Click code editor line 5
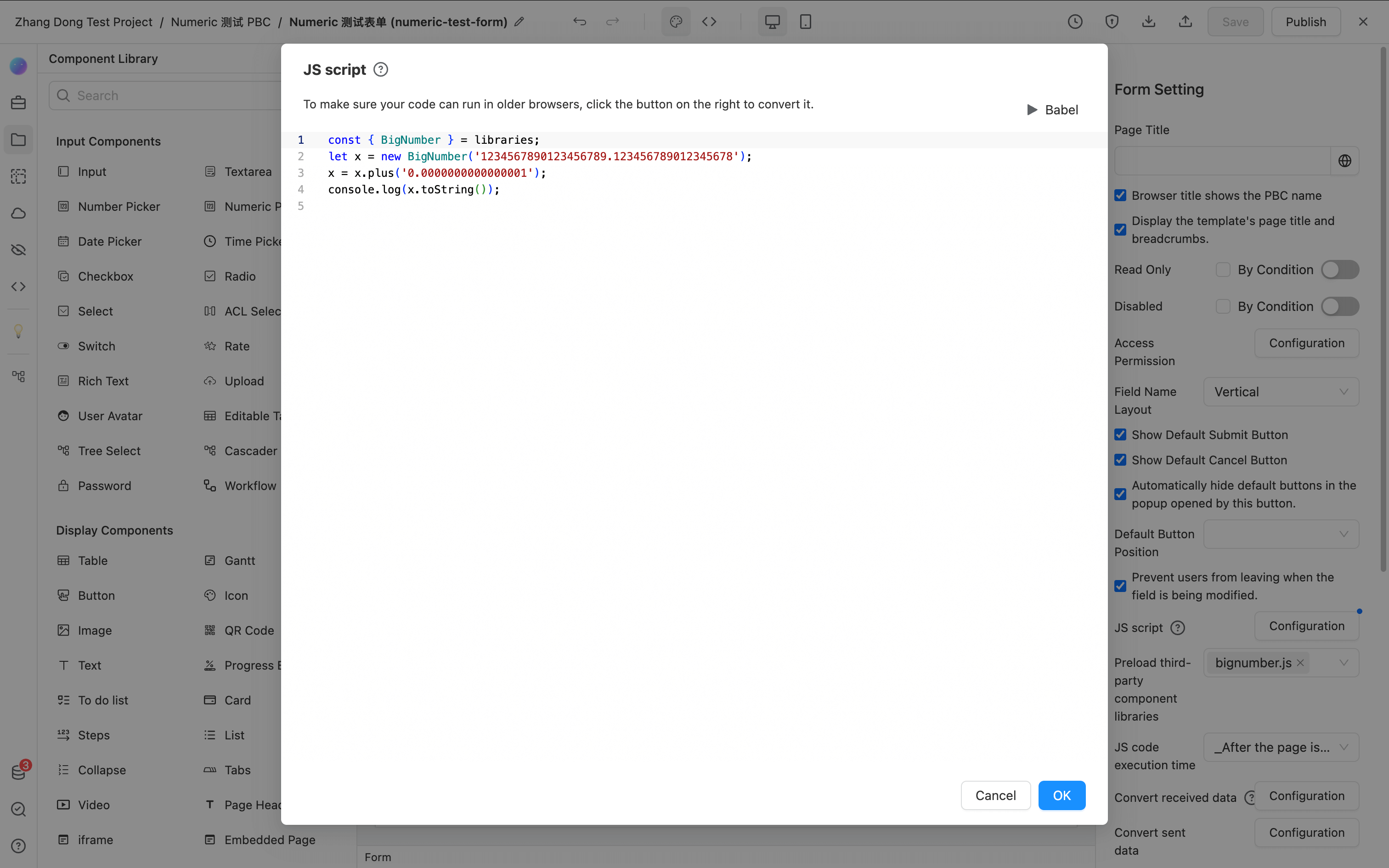Screen dimensions: 1389x868 tap(694, 206)
